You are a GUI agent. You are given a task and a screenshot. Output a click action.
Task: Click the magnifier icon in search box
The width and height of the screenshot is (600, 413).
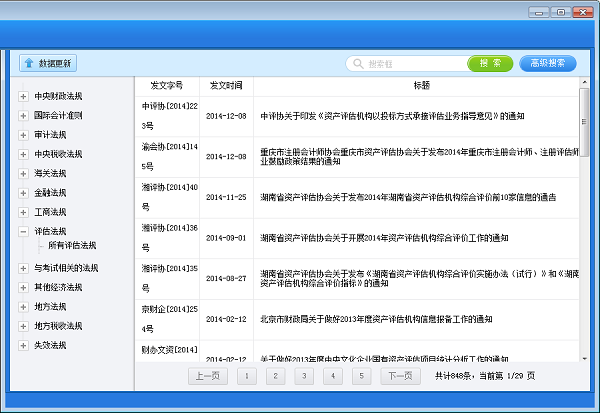click(x=358, y=64)
